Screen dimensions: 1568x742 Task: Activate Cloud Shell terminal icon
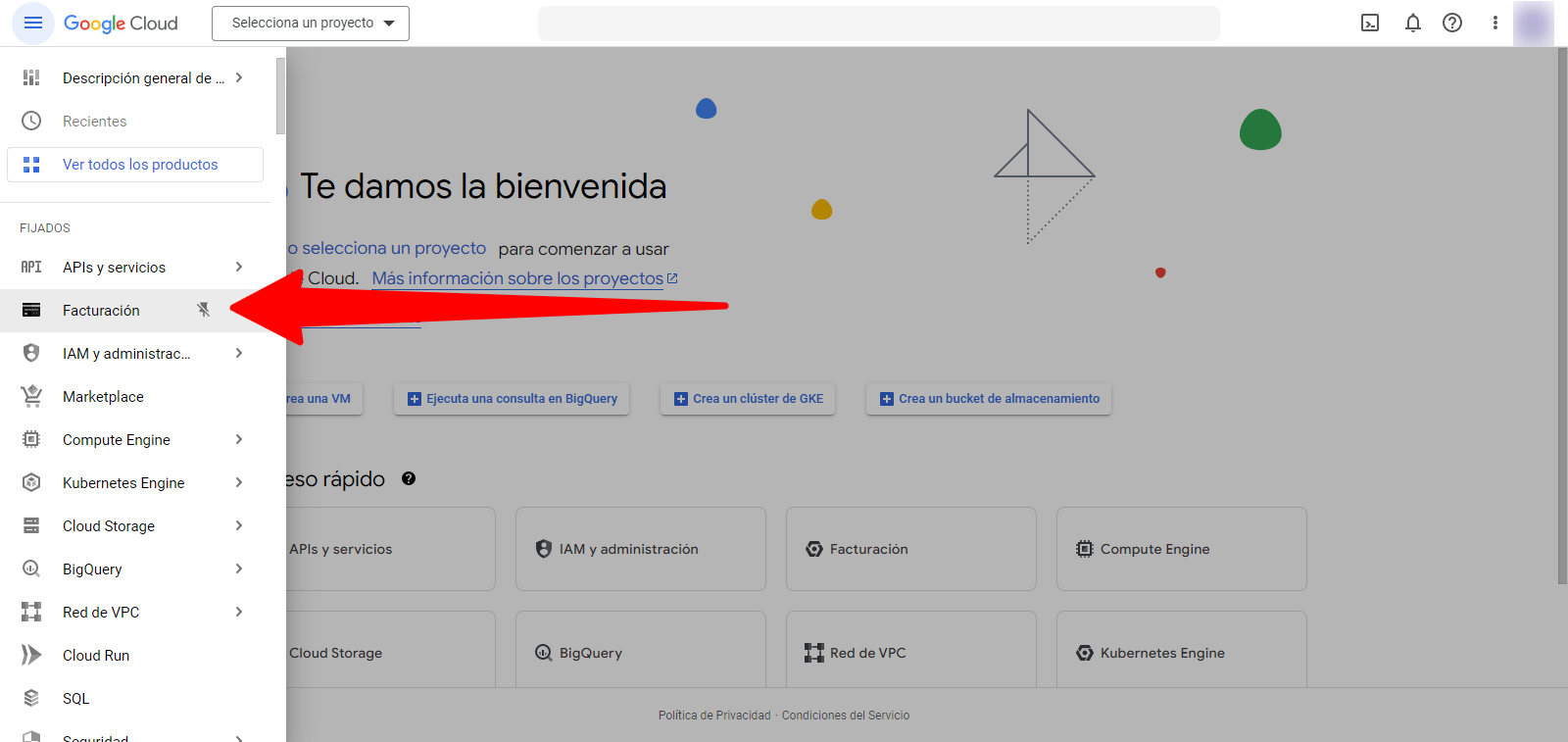tap(1370, 23)
